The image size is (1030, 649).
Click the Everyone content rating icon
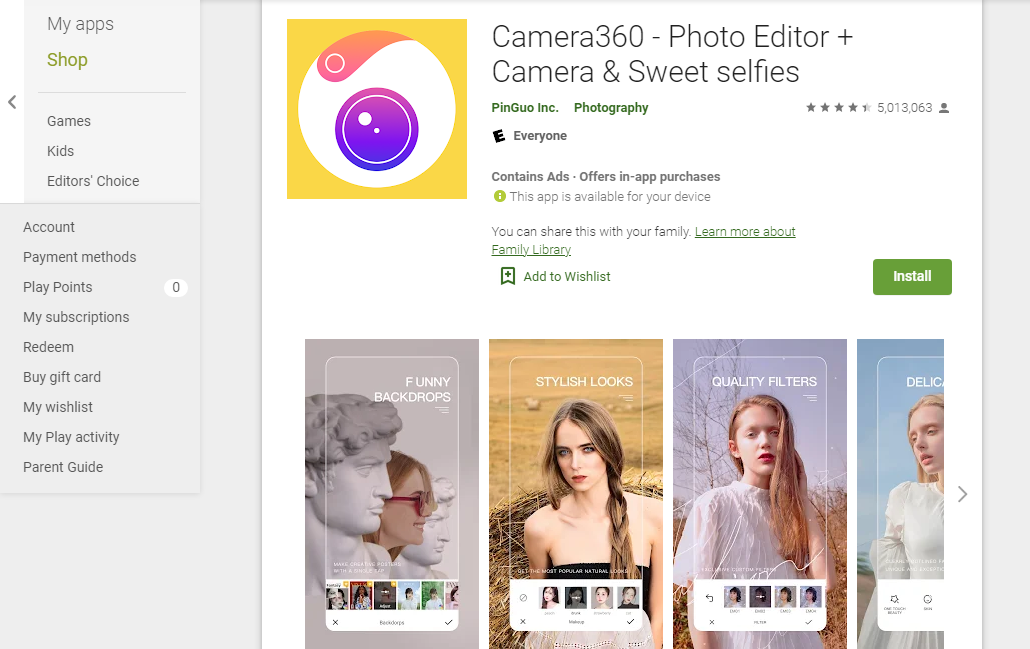pyautogui.click(x=499, y=136)
